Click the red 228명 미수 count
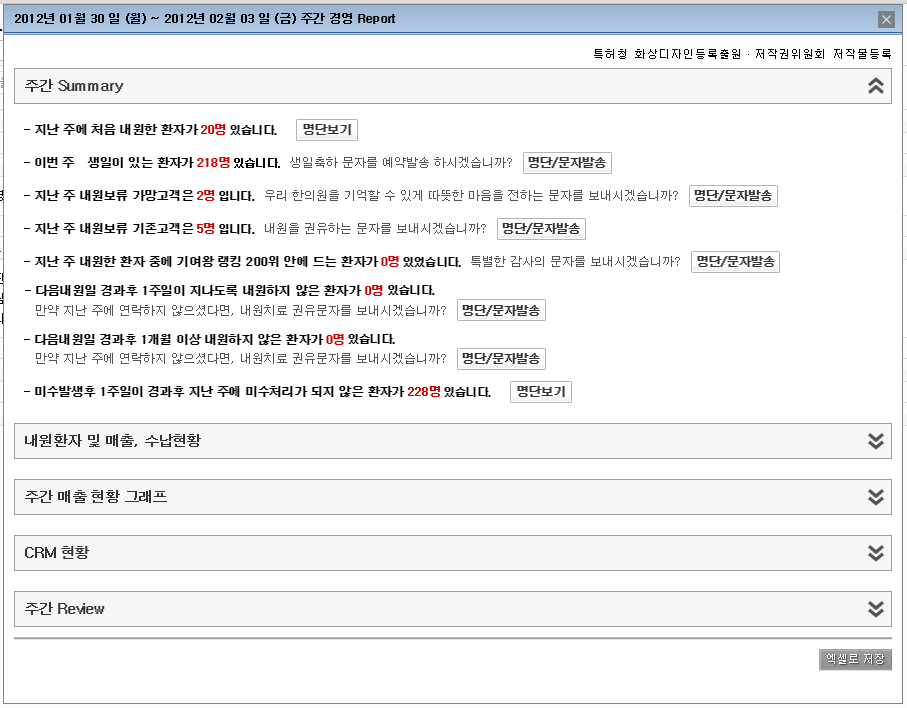The width and height of the screenshot is (907, 708). coord(423,392)
